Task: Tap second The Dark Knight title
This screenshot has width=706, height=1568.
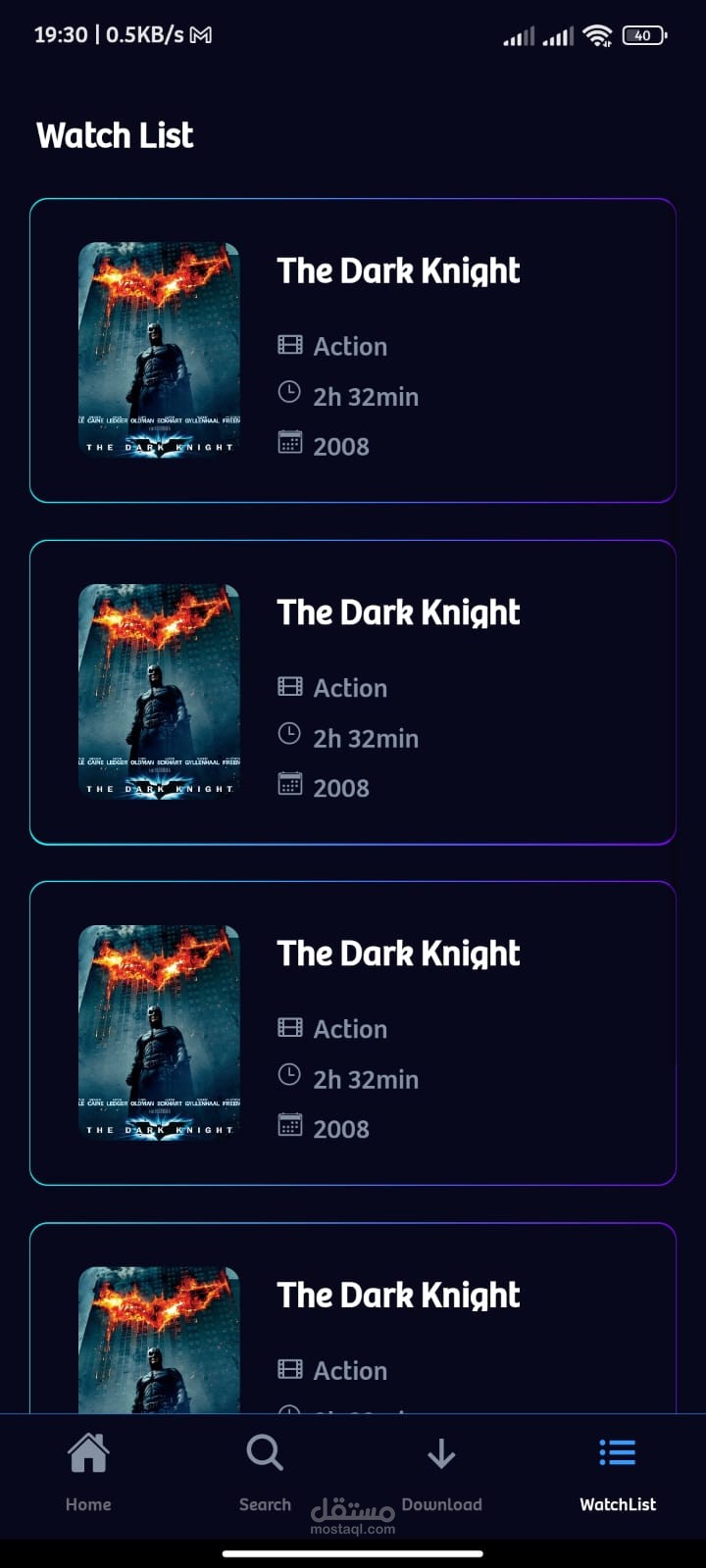Action: coord(398,612)
